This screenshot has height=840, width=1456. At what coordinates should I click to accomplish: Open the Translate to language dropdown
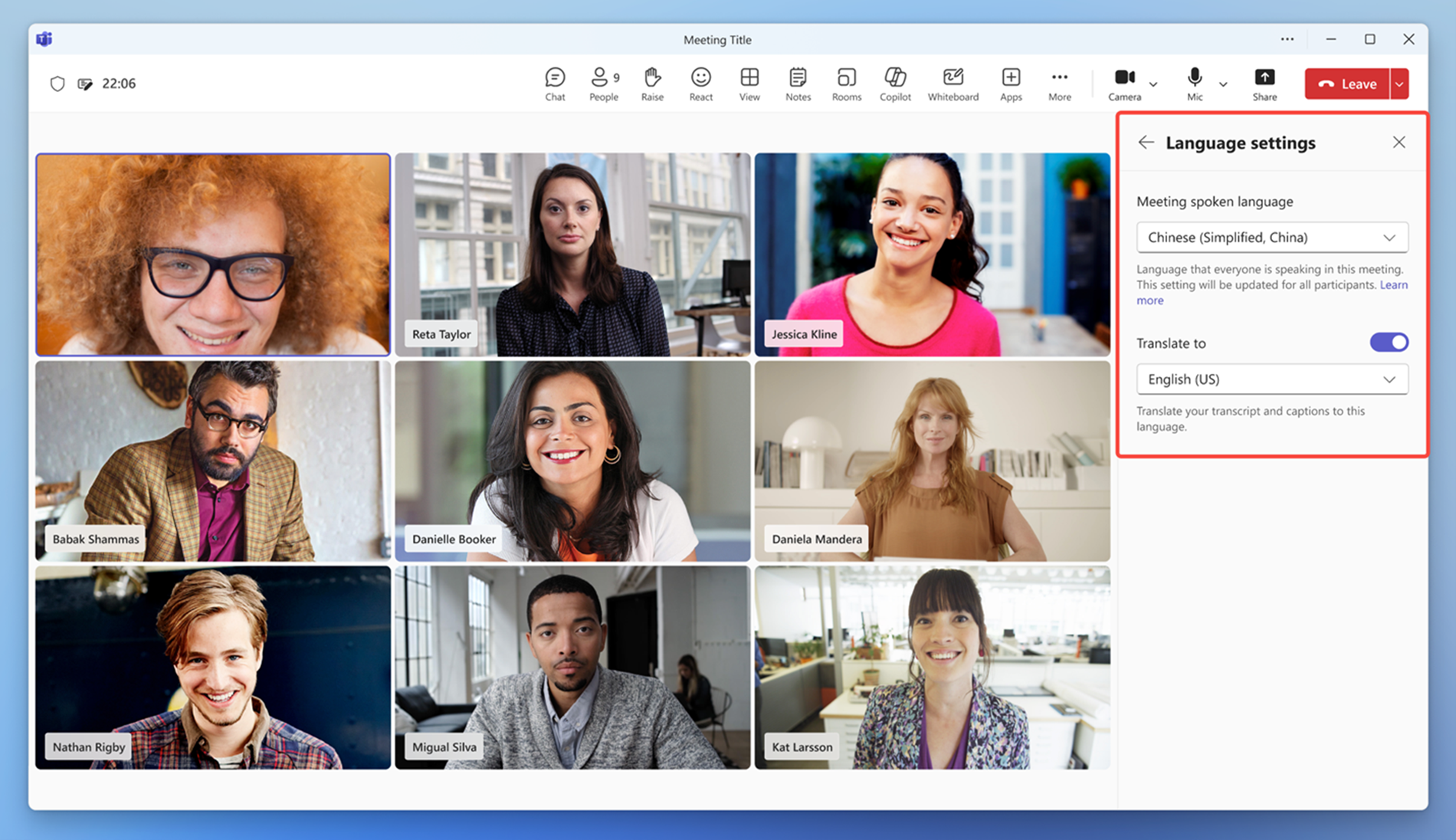click(x=1271, y=379)
